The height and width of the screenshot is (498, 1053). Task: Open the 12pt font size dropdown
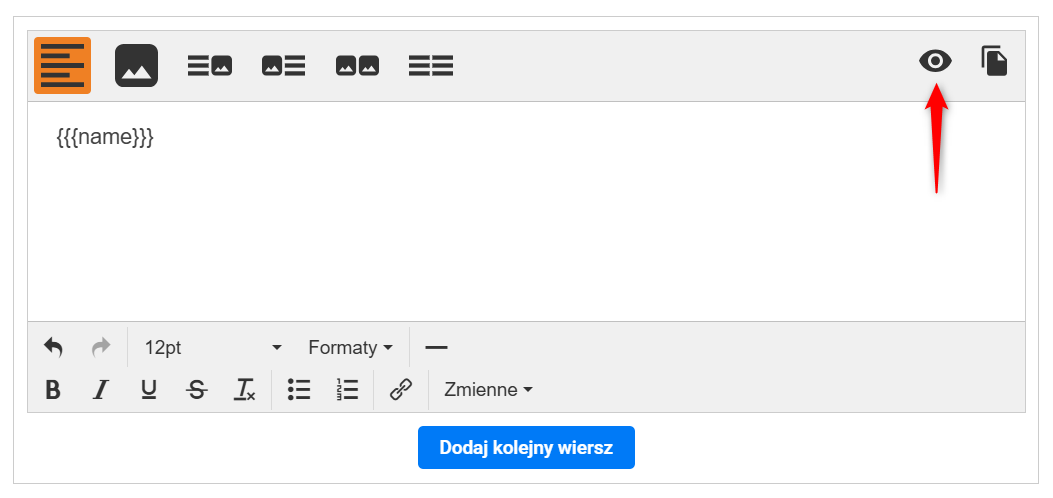click(212, 348)
